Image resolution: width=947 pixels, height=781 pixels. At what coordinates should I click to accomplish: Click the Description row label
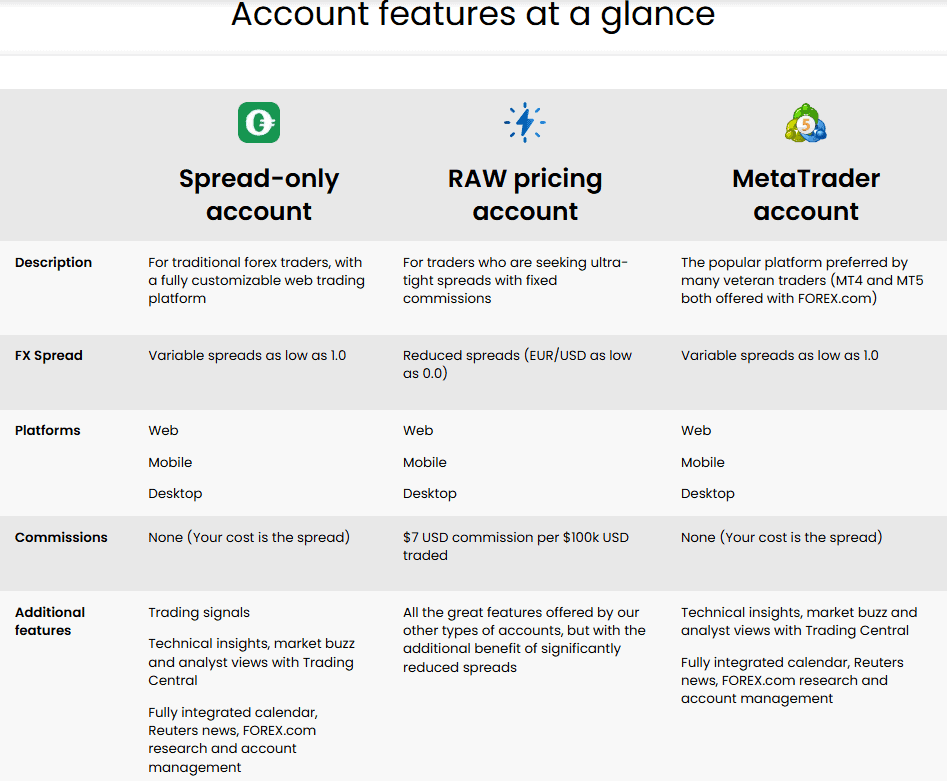click(53, 262)
